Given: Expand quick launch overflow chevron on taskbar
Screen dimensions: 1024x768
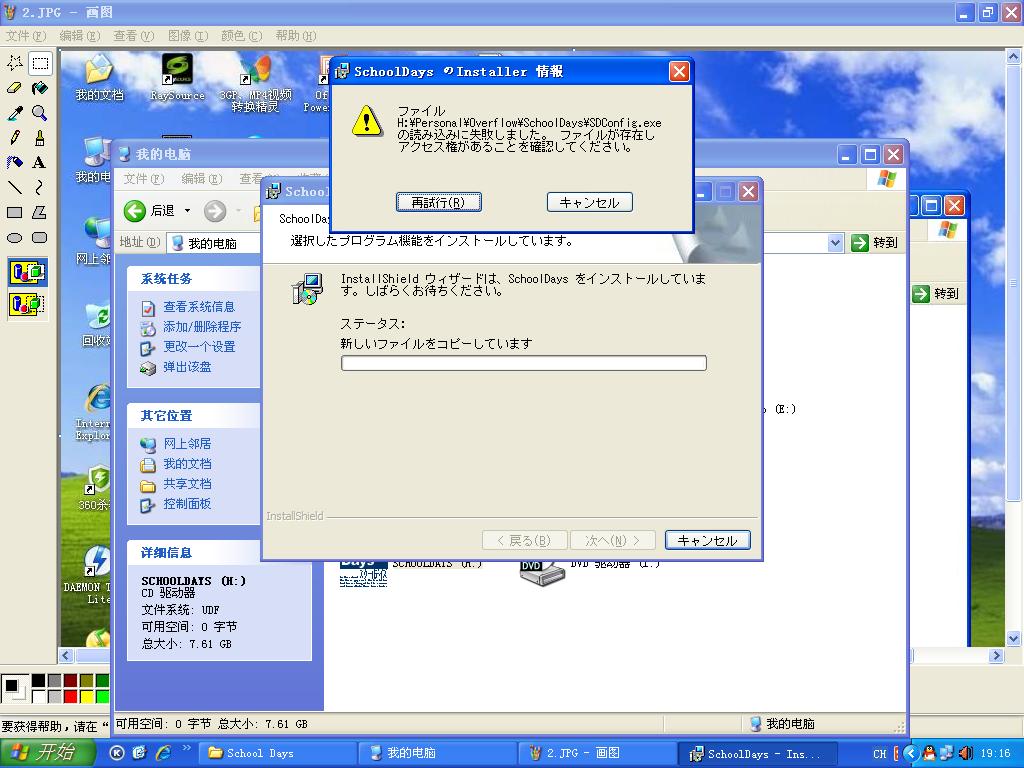Looking at the screenshot, I should [x=187, y=748].
